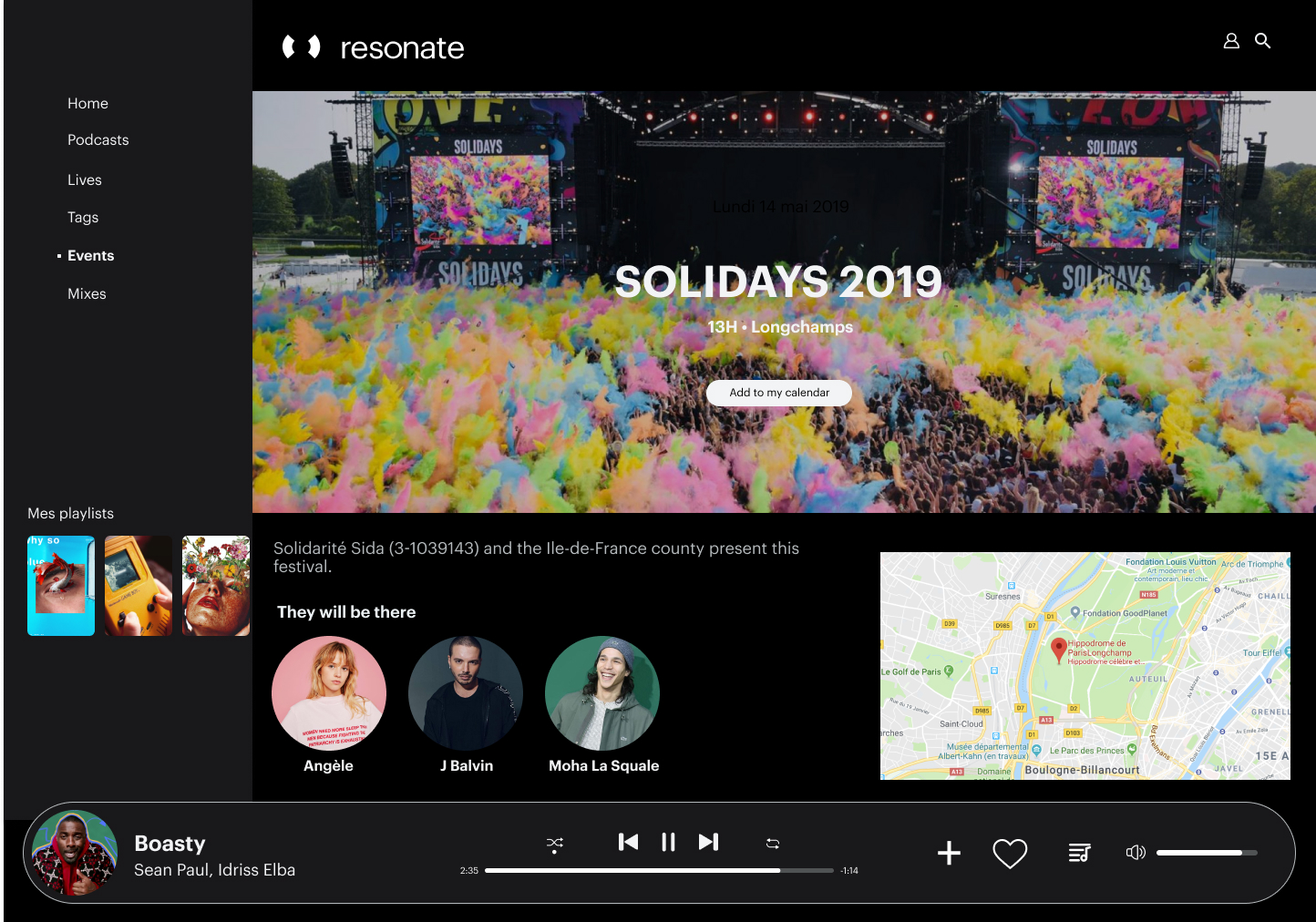Add Boasty with the plus icon
Viewport: 1316px width, 922px height.
(949, 853)
